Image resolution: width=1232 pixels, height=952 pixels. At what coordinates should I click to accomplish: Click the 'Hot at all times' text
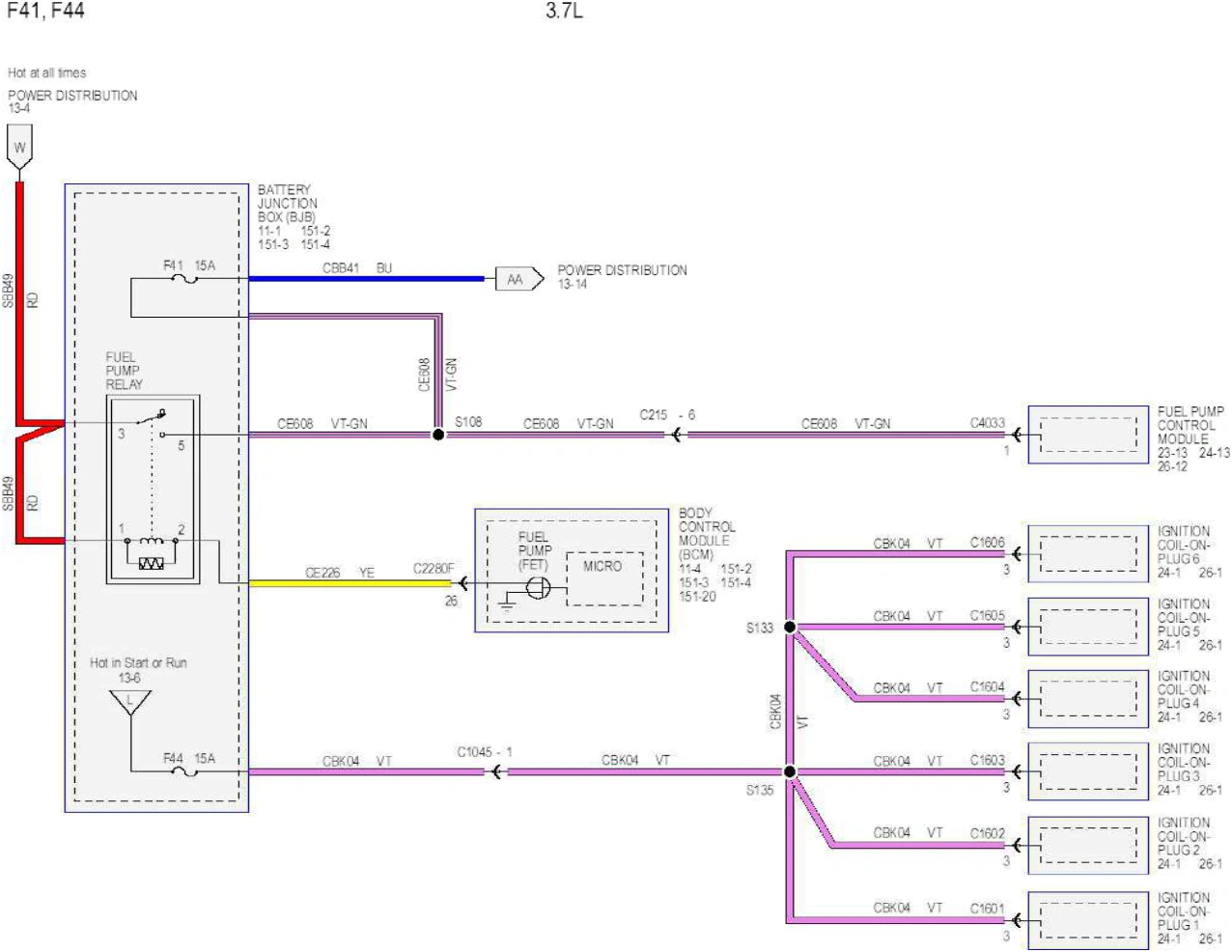(x=47, y=72)
